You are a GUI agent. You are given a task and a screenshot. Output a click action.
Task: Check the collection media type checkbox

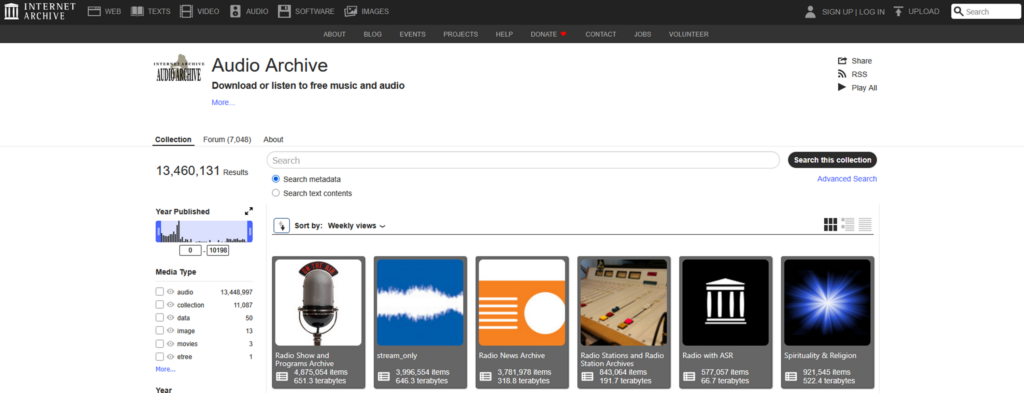click(160, 305)
